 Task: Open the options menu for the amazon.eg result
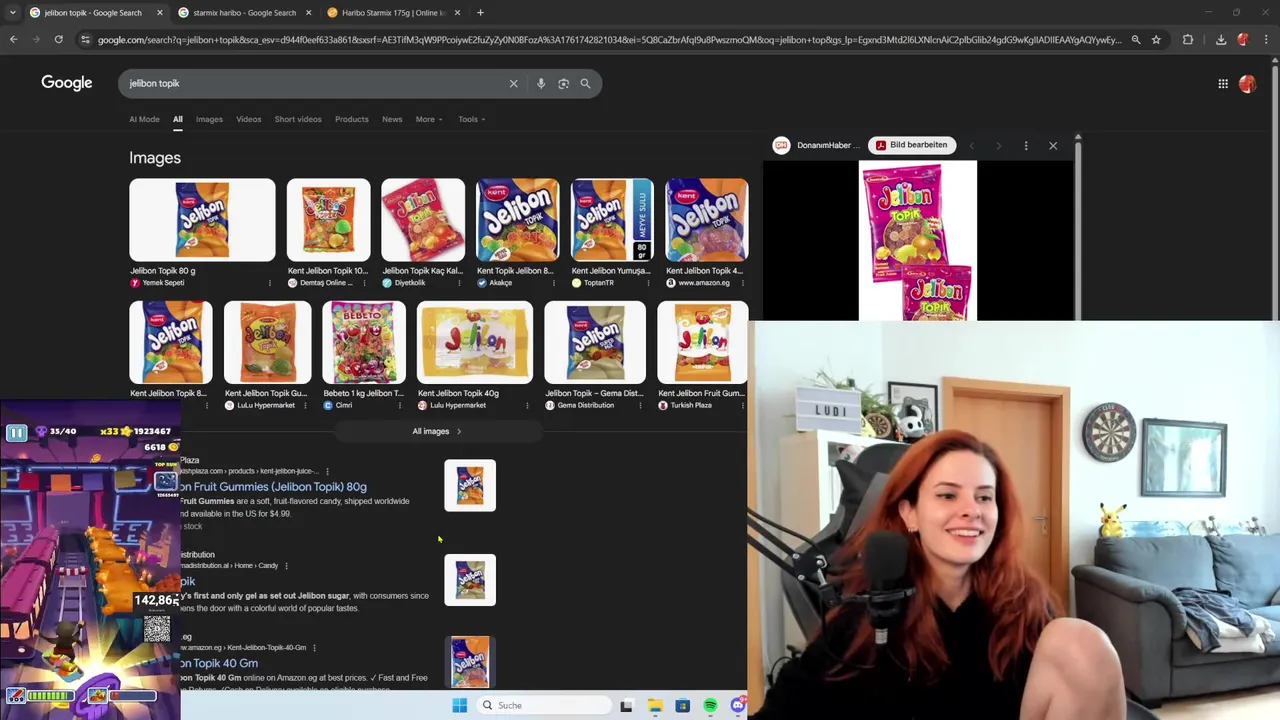[x=314, y=648]
